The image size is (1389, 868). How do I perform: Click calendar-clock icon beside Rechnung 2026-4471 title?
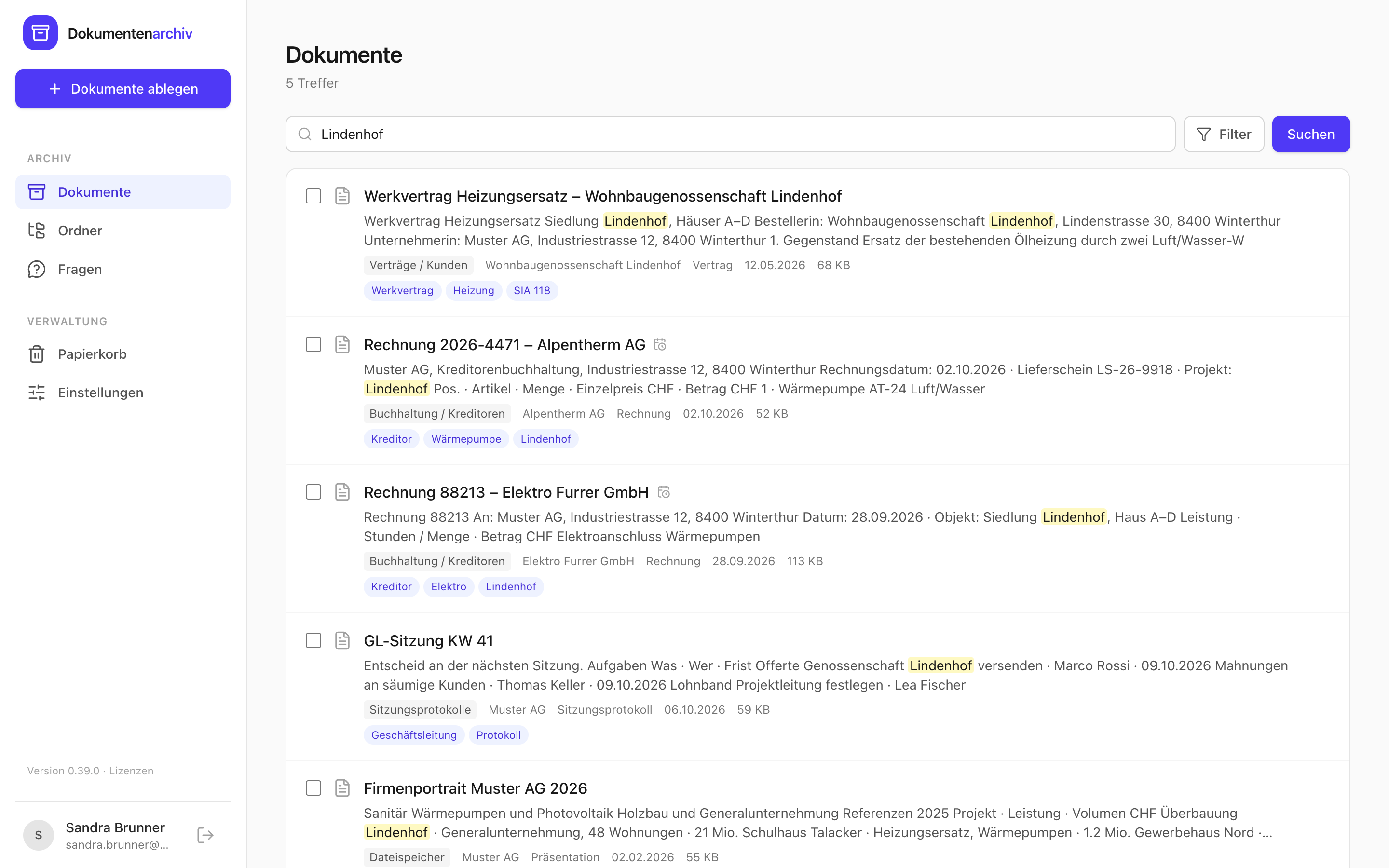click(660, 344)
